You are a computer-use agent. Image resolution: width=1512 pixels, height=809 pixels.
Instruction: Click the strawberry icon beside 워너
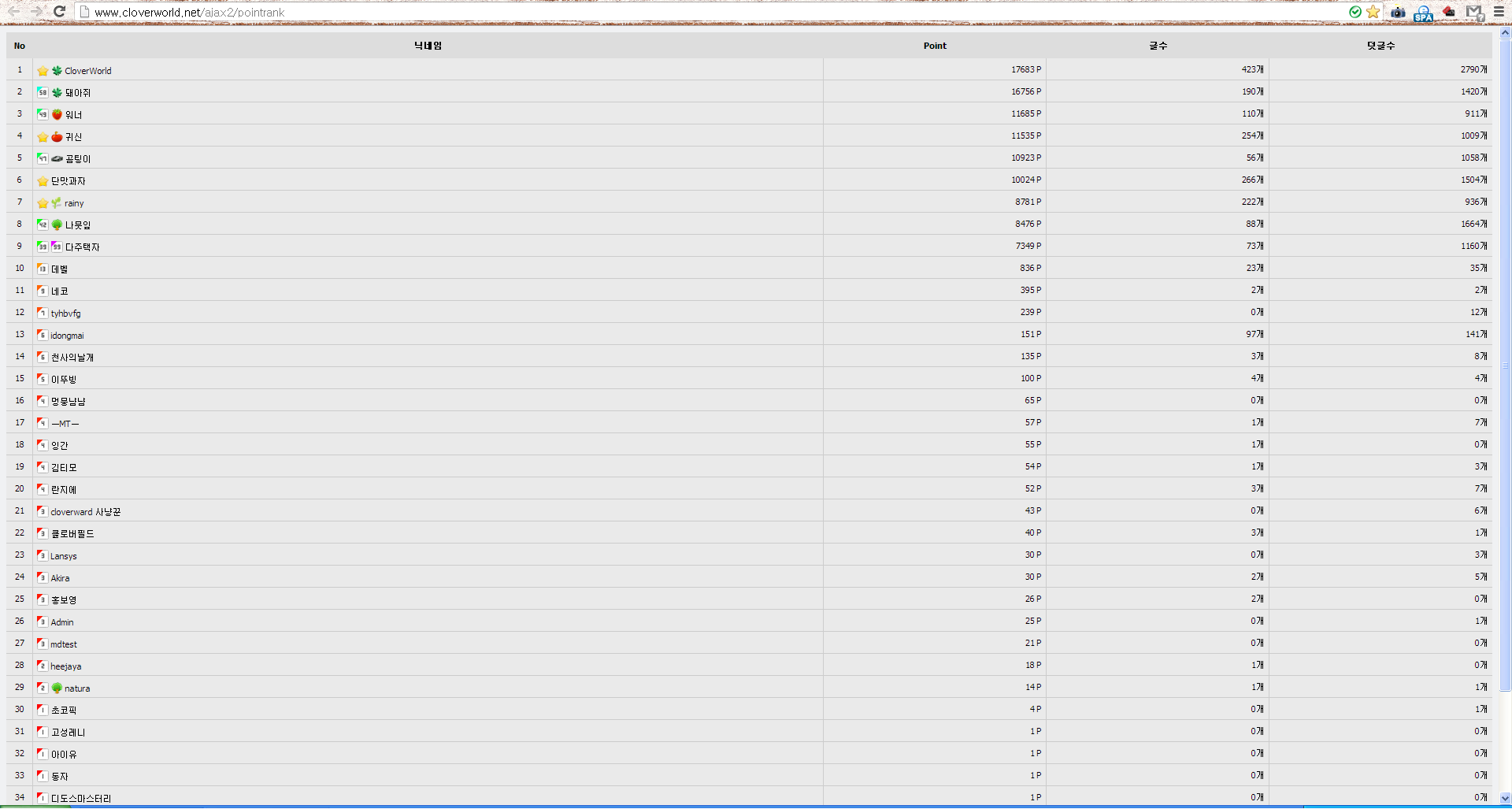(57, 114)
